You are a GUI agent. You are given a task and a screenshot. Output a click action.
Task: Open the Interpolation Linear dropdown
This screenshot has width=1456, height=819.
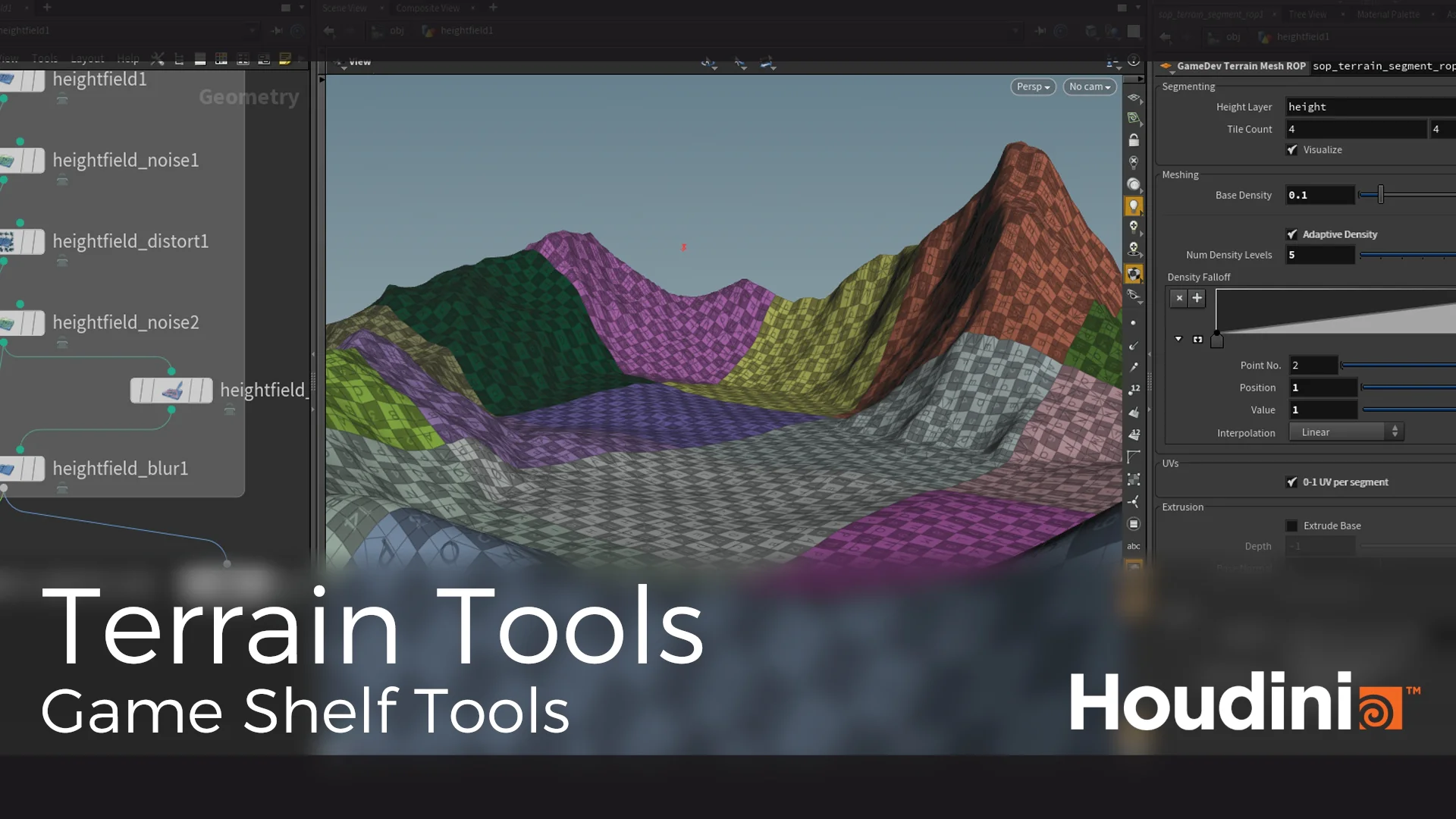[x=1347, y=432]
